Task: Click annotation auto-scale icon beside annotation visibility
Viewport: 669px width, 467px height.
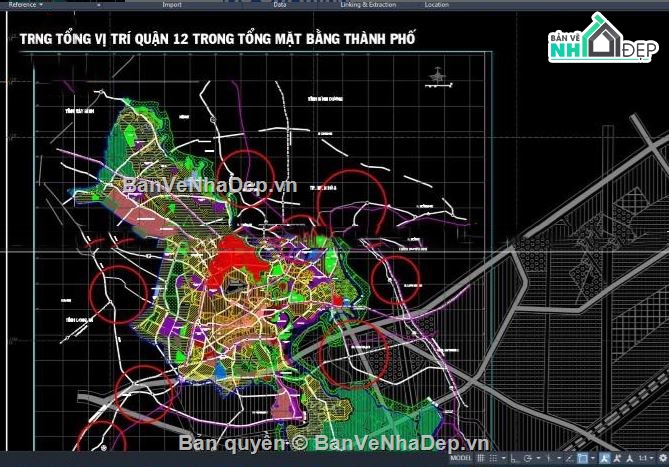Action: tap(616, 459)
